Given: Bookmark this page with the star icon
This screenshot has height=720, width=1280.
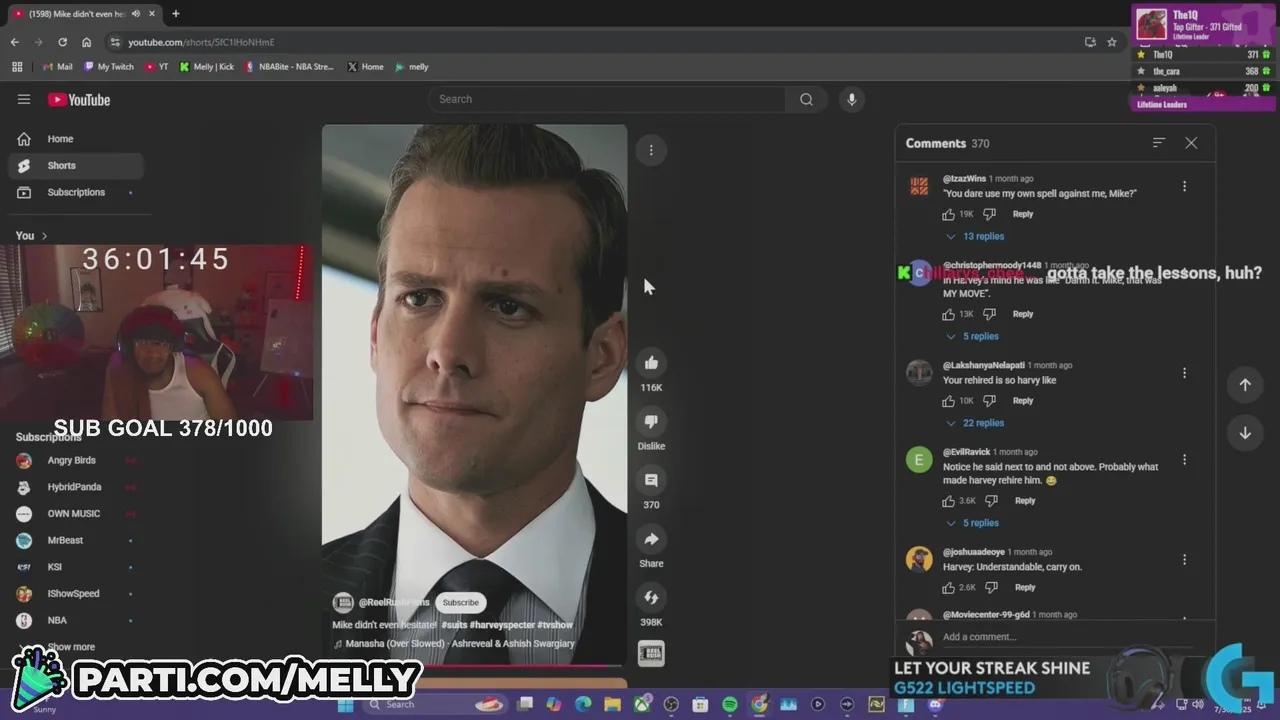Looking at the screenshot, I should click(1112, 42).
